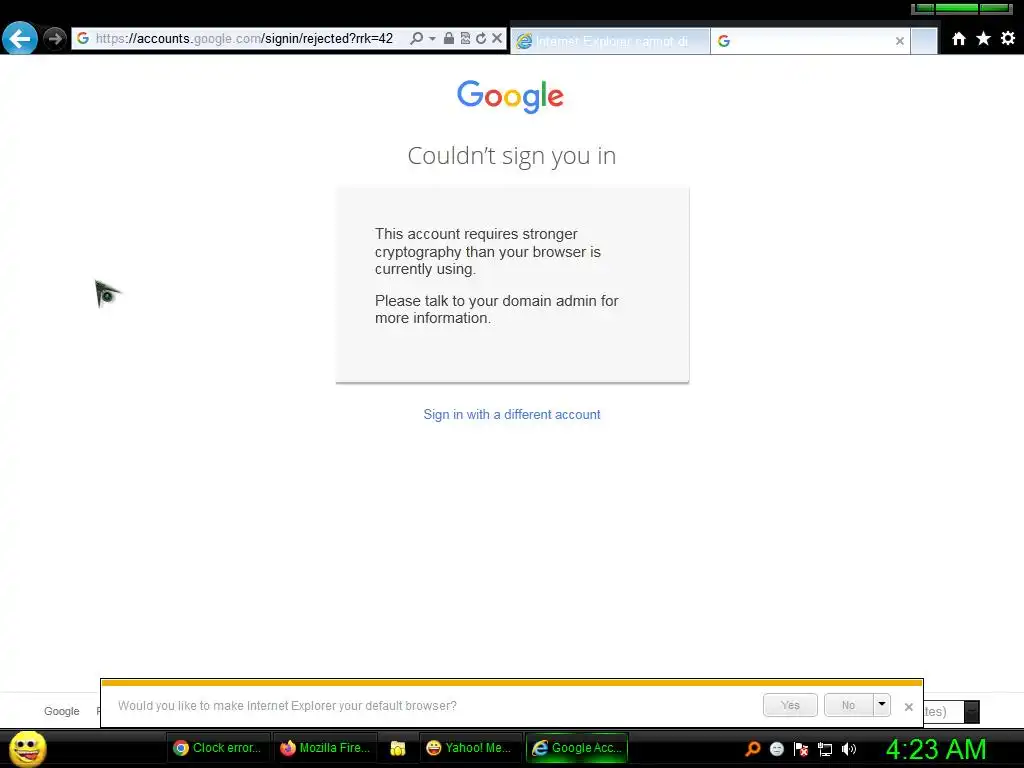
Task: Open footer language dropdown arrow
Action: [972, 712]
